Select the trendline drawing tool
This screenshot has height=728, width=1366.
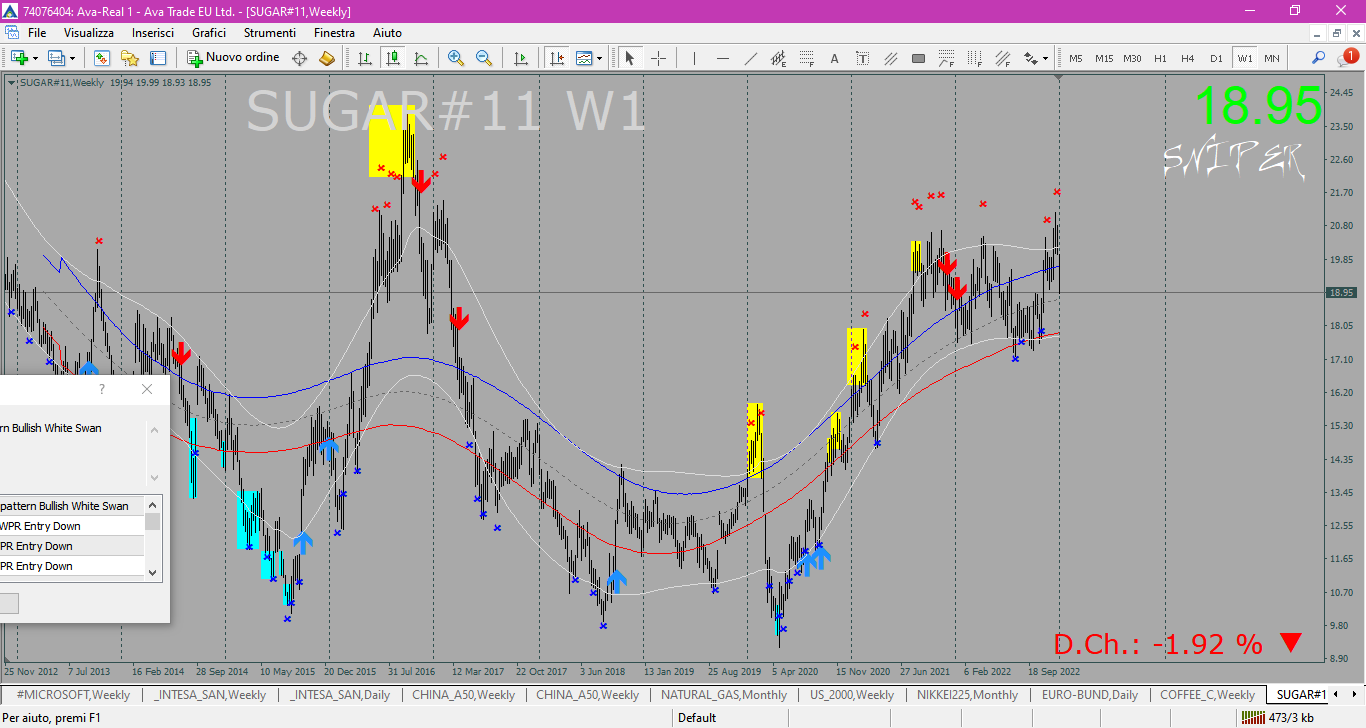click(750, 58)
